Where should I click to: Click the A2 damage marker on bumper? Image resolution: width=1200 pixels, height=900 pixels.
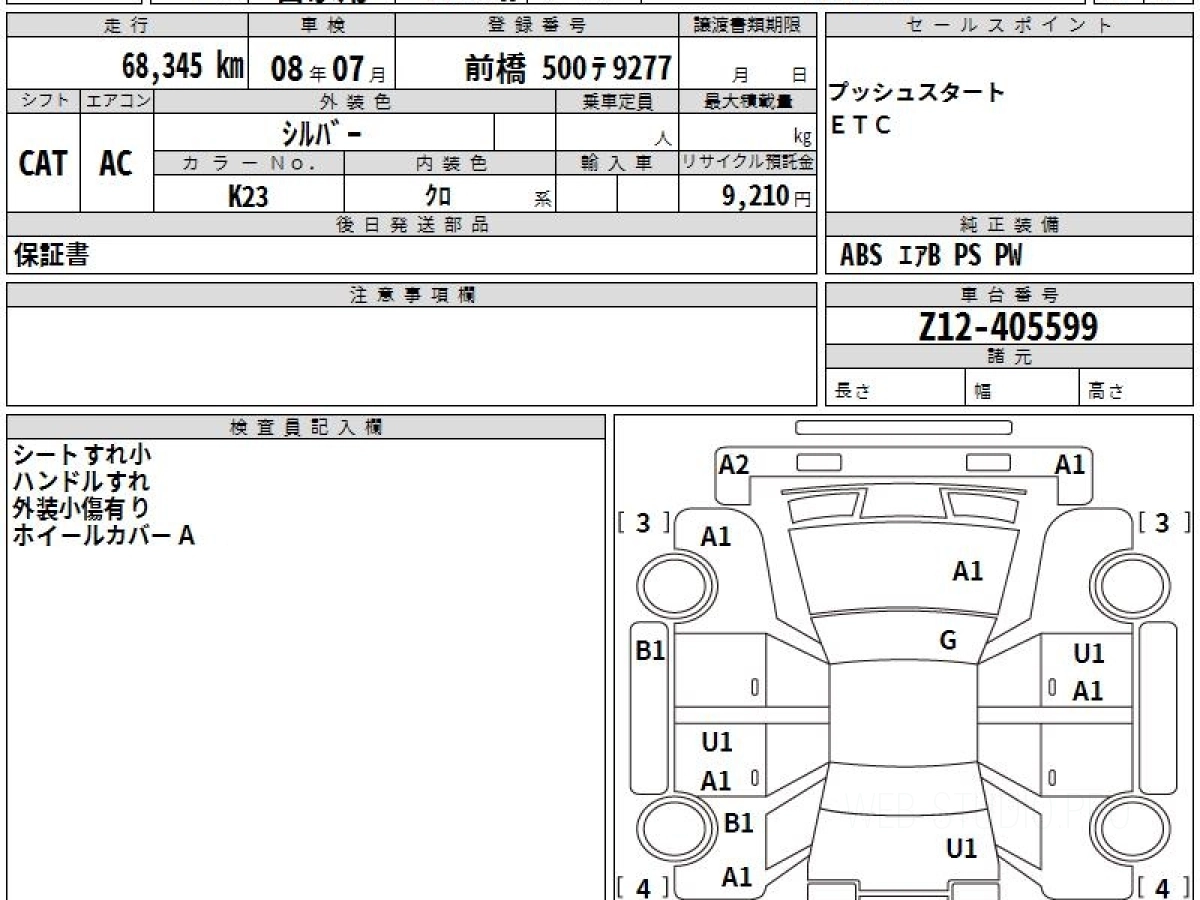click(x=734, y=465)
